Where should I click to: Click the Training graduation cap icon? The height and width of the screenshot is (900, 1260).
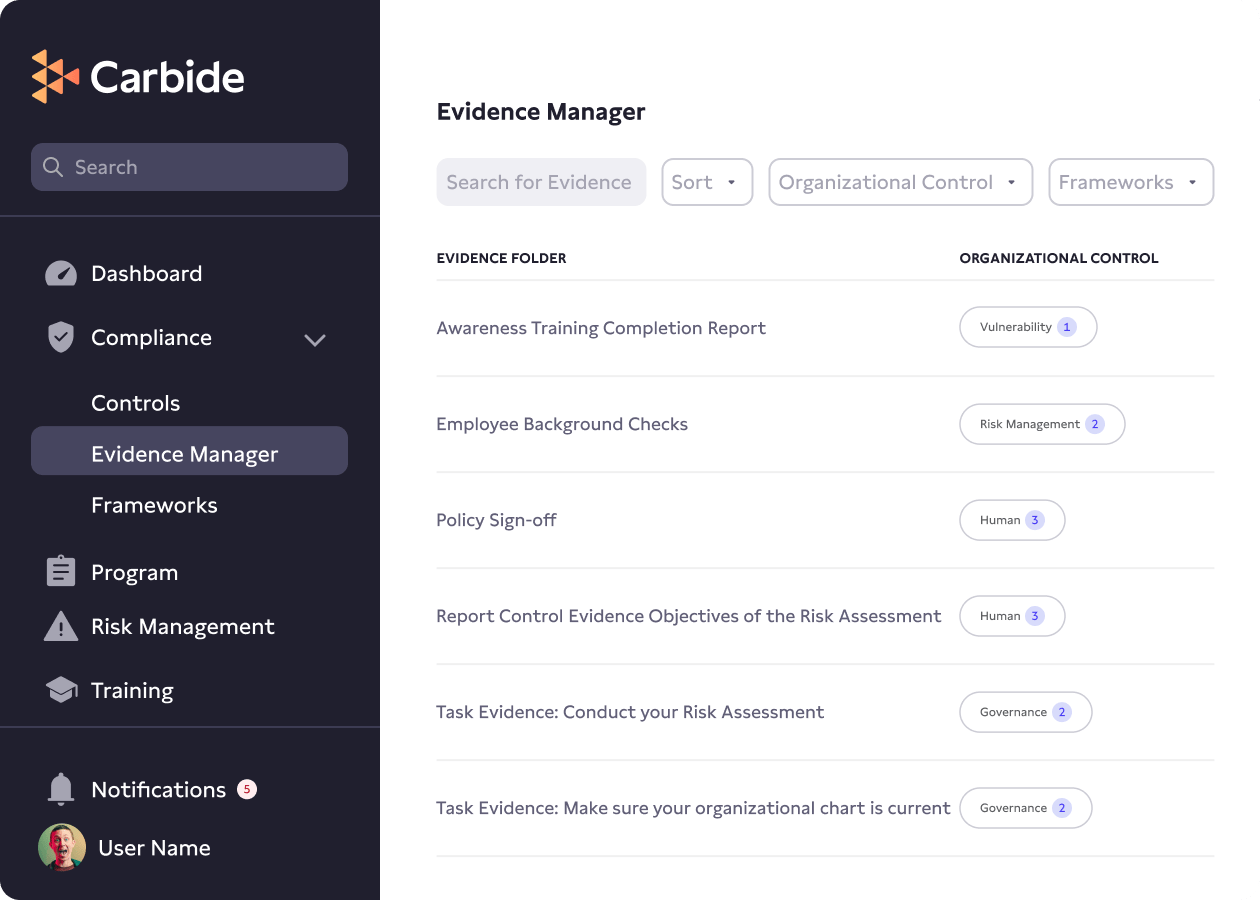(61, 690)
